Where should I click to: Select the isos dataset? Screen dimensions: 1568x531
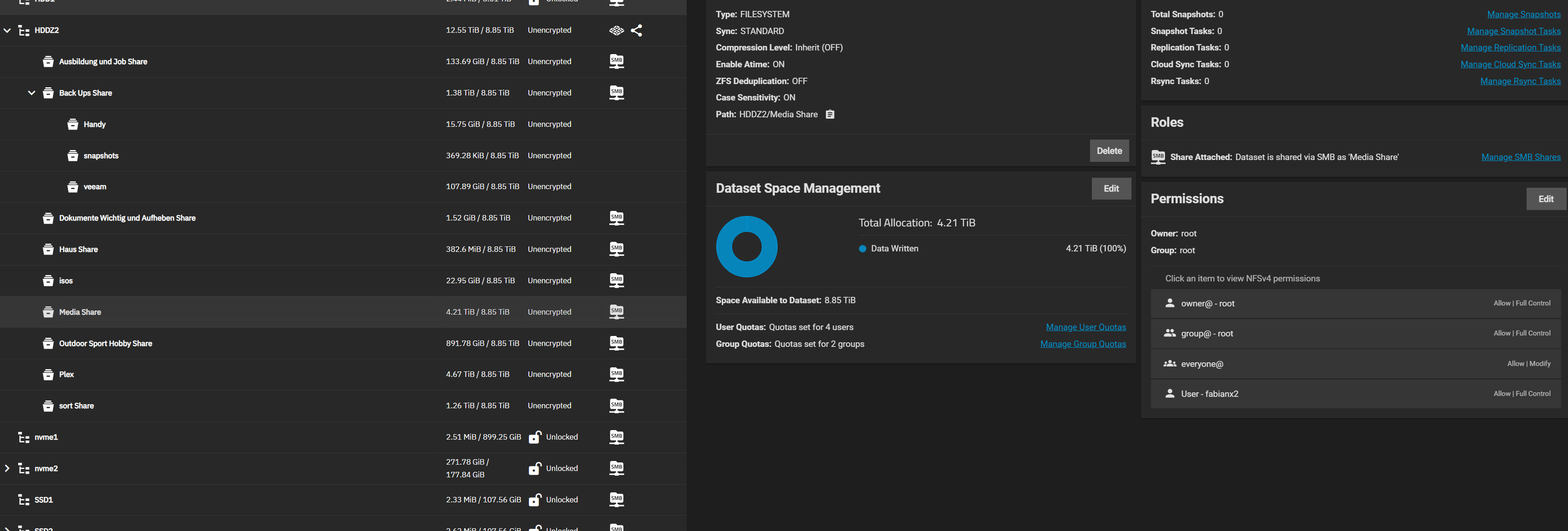coord(343,281)
